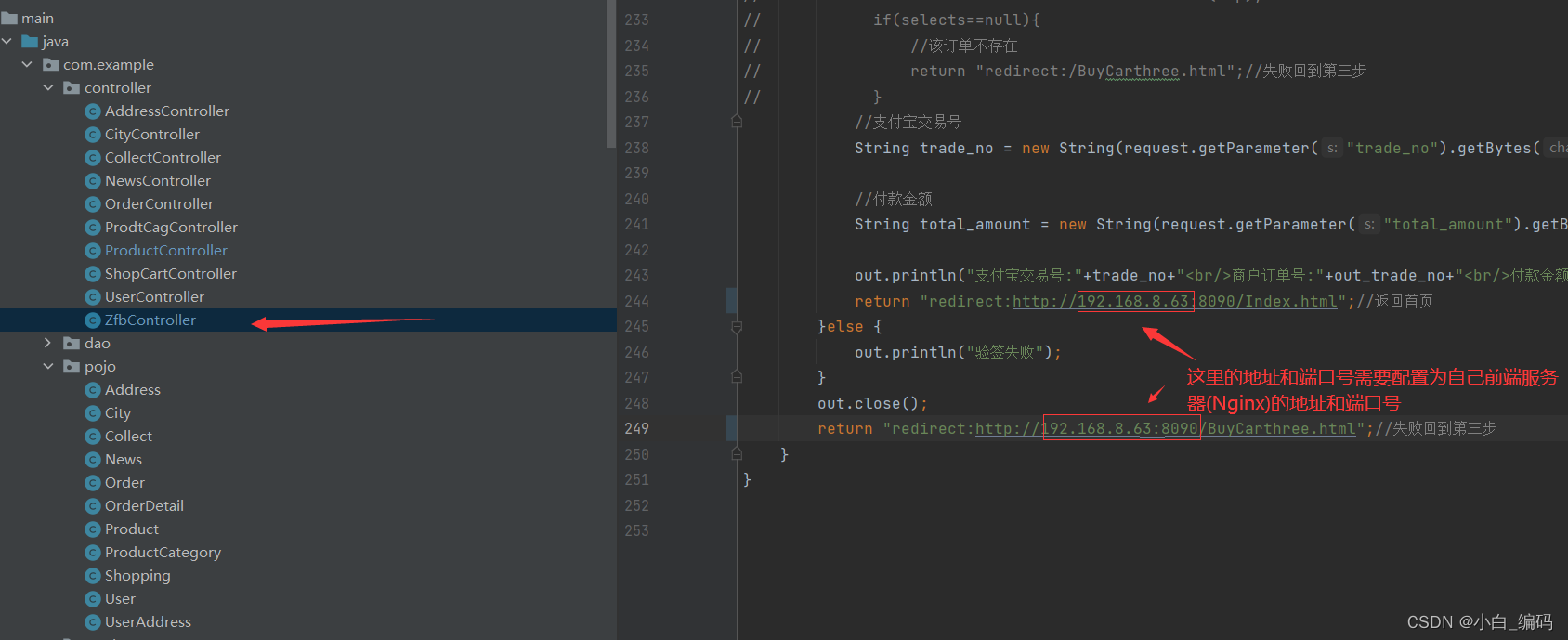The height and width of the screenshot is (640, 1568).
Task: Select OrderController file
Action: [x=159, y=203]
